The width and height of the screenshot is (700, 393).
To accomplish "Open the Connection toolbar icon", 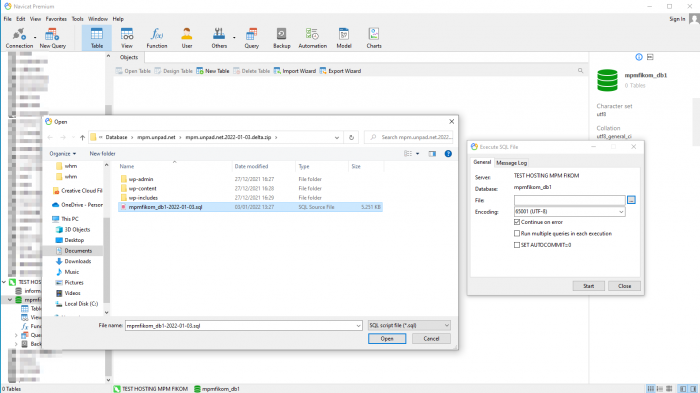I will [x=19, y=38].
